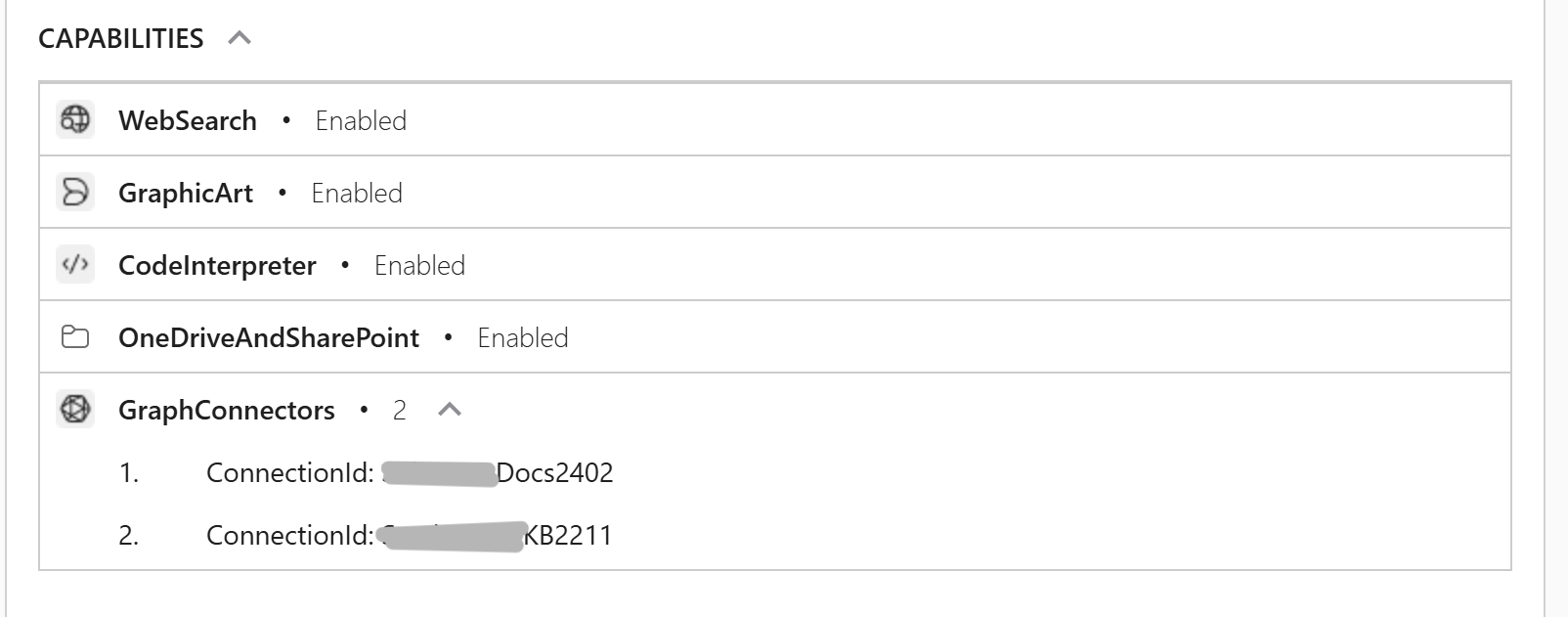
Task: Collapse the Capabilities section chevron
Action: [x=240, y=38]
